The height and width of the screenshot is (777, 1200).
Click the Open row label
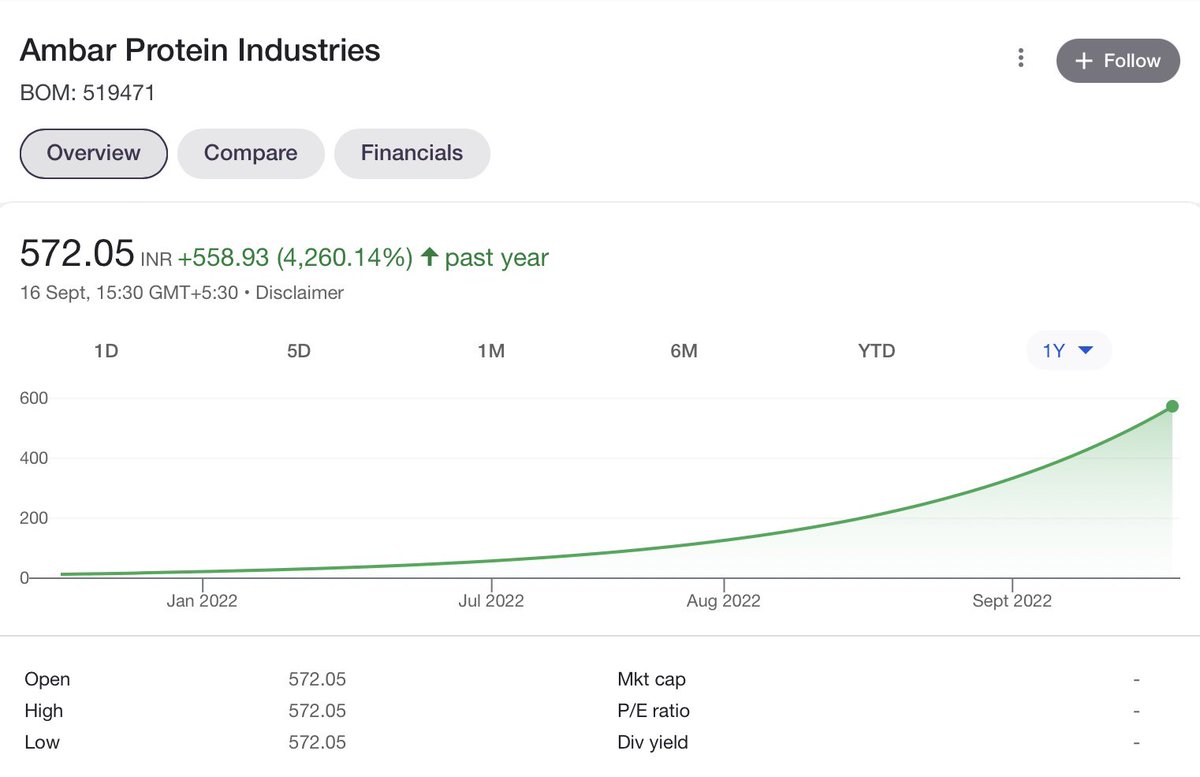47,679
